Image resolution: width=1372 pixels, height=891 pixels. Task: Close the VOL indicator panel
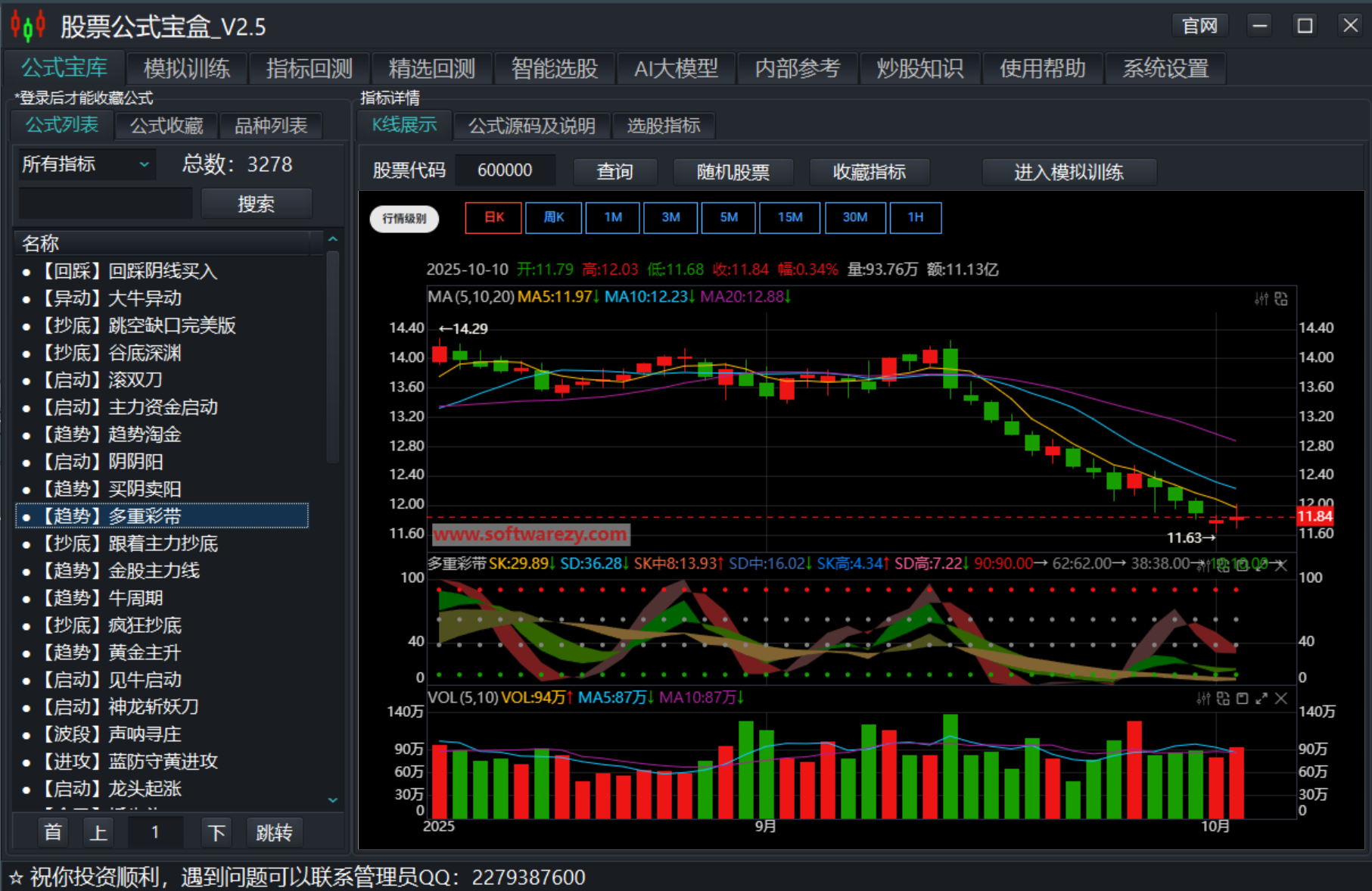click(x=1280, y=699)
